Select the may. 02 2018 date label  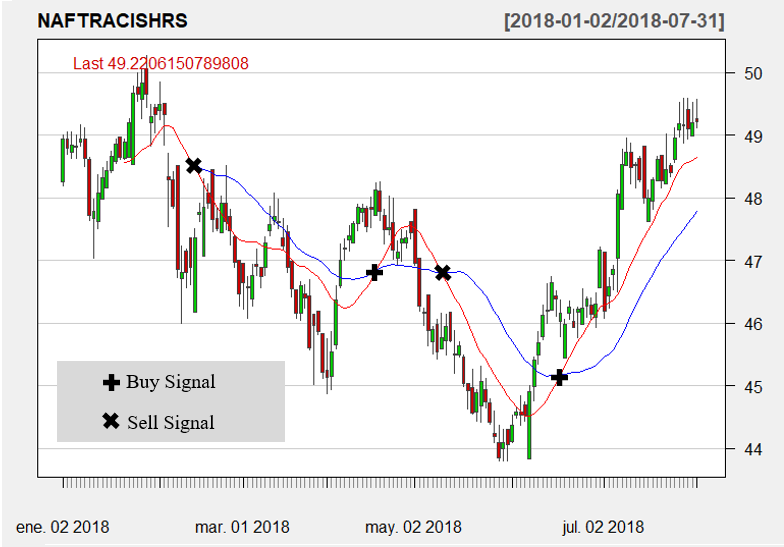413,526
